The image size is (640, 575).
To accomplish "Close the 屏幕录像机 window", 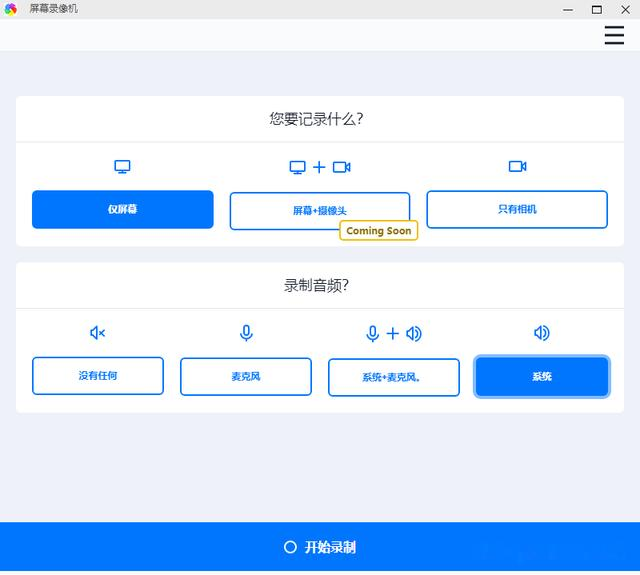I will (625, 9).
